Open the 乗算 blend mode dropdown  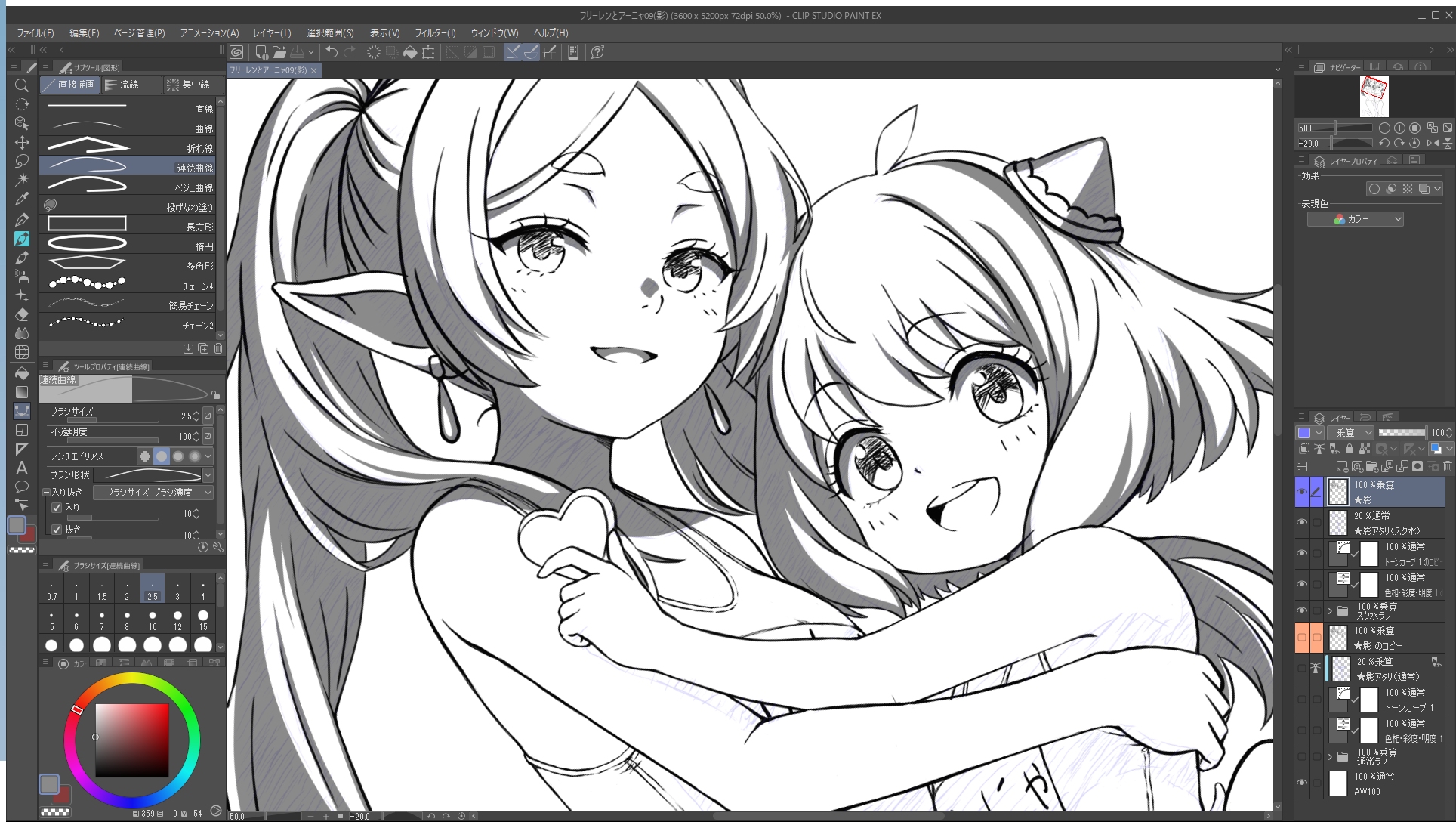click(x=1352, y=433)
